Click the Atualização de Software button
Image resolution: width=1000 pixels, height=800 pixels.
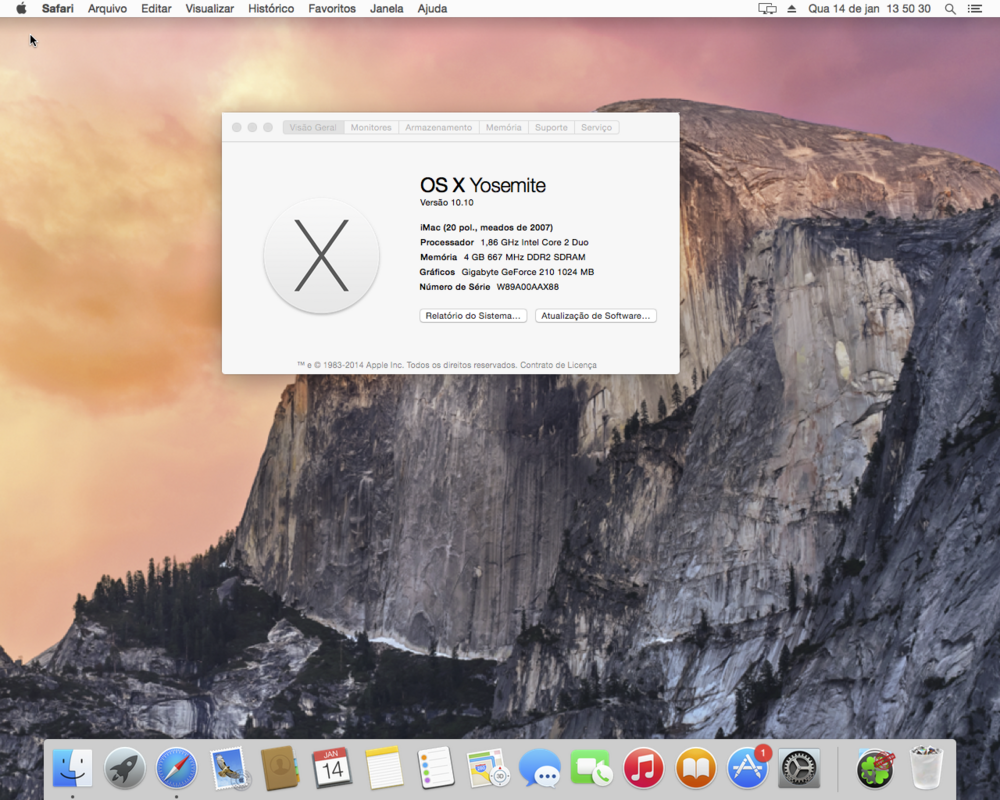click(x=596, y=316)
